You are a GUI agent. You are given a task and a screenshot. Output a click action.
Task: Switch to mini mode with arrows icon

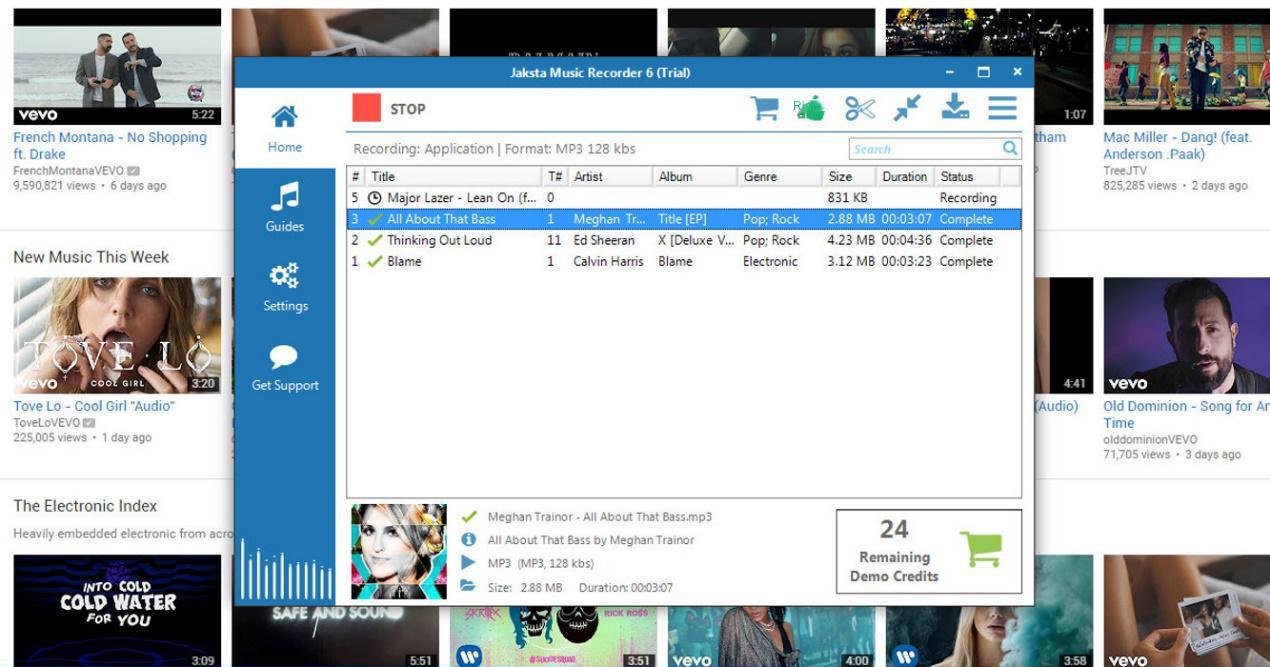[907, 108]
